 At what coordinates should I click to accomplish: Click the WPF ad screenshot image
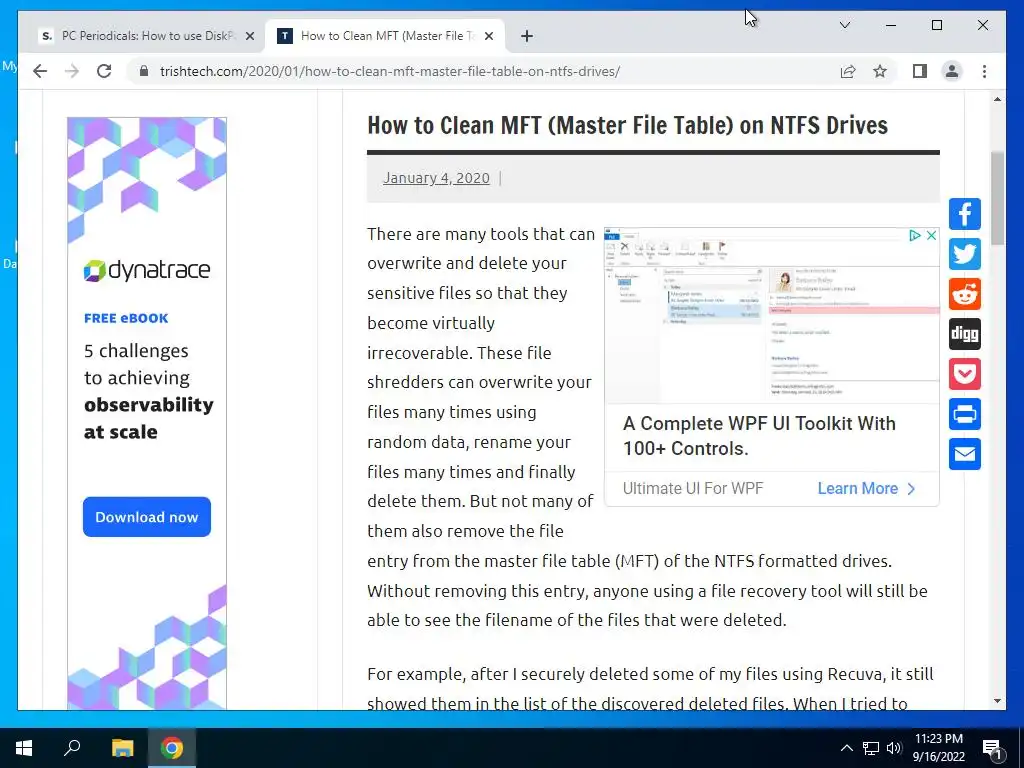click(x=771, y=316)
